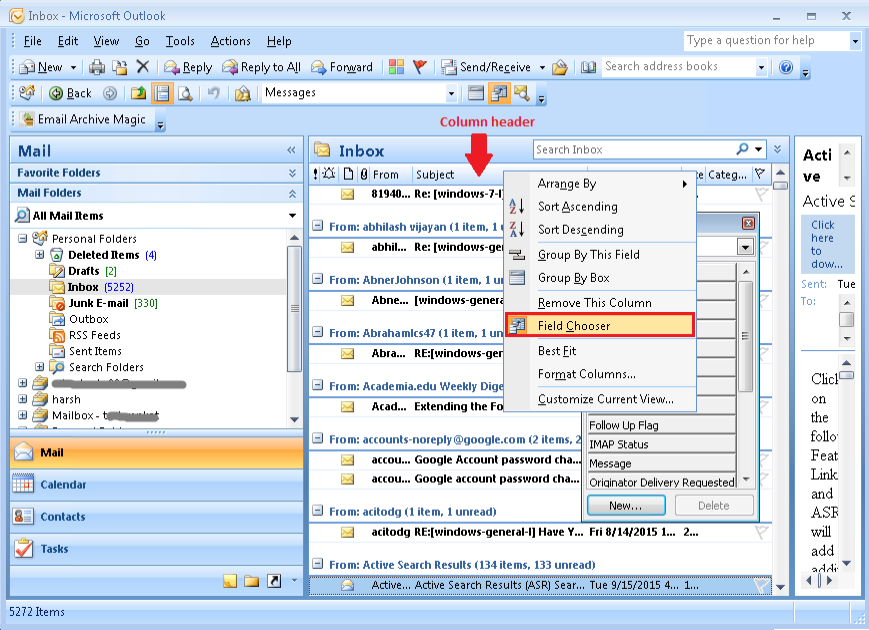Open the Field Chooser field set dropdown
This screenshot has height=630, width=869.
coord(745,247)
